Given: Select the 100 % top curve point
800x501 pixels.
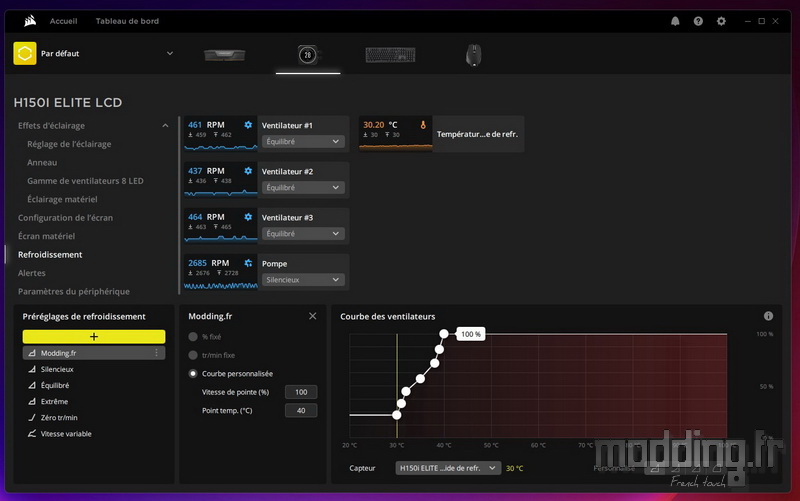Looking at the screenshot, I should 444,334.
